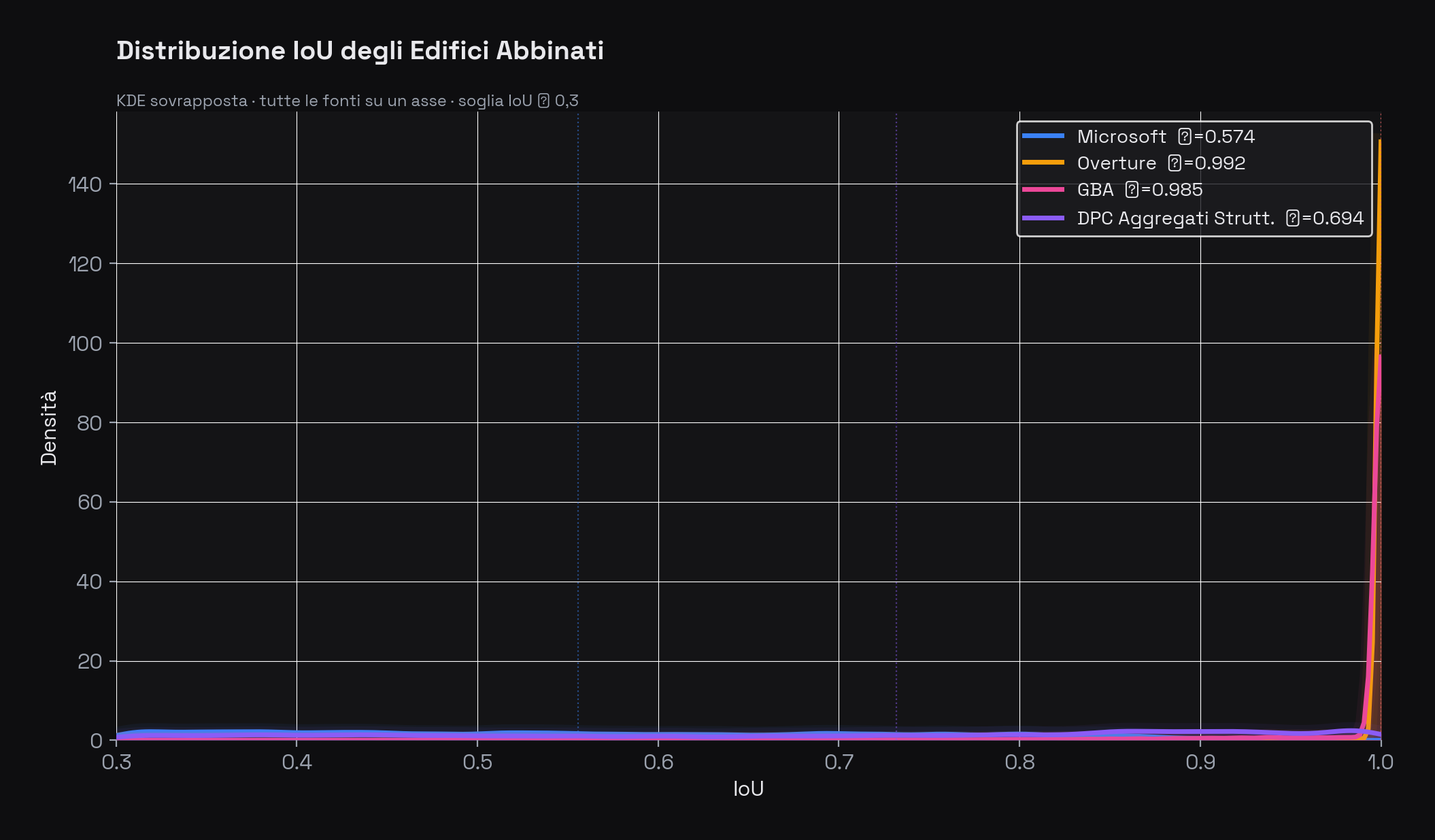Click the Microsoft blue legend line swatch
The width and height of the screenshot is (1435, 840).
point(1043,136)
